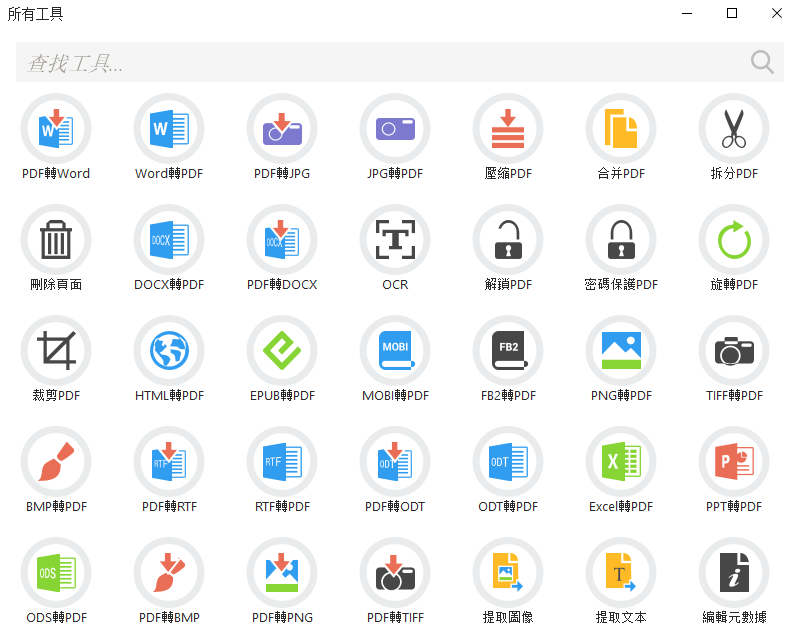The image size is (792, 640).
Task: Close the 所有工具 window
Action: [x=777, y=13]
